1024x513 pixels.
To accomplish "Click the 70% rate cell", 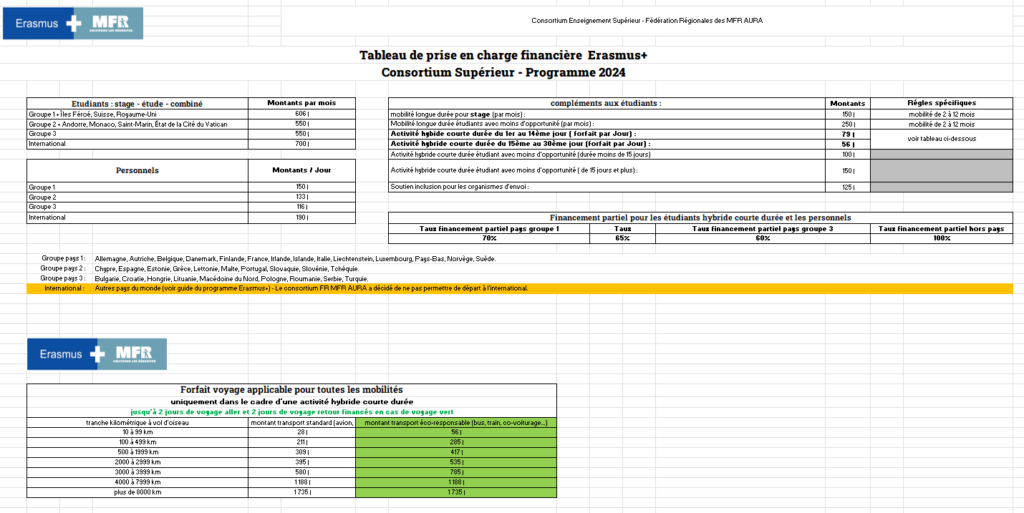I will (x=489, y=238).
